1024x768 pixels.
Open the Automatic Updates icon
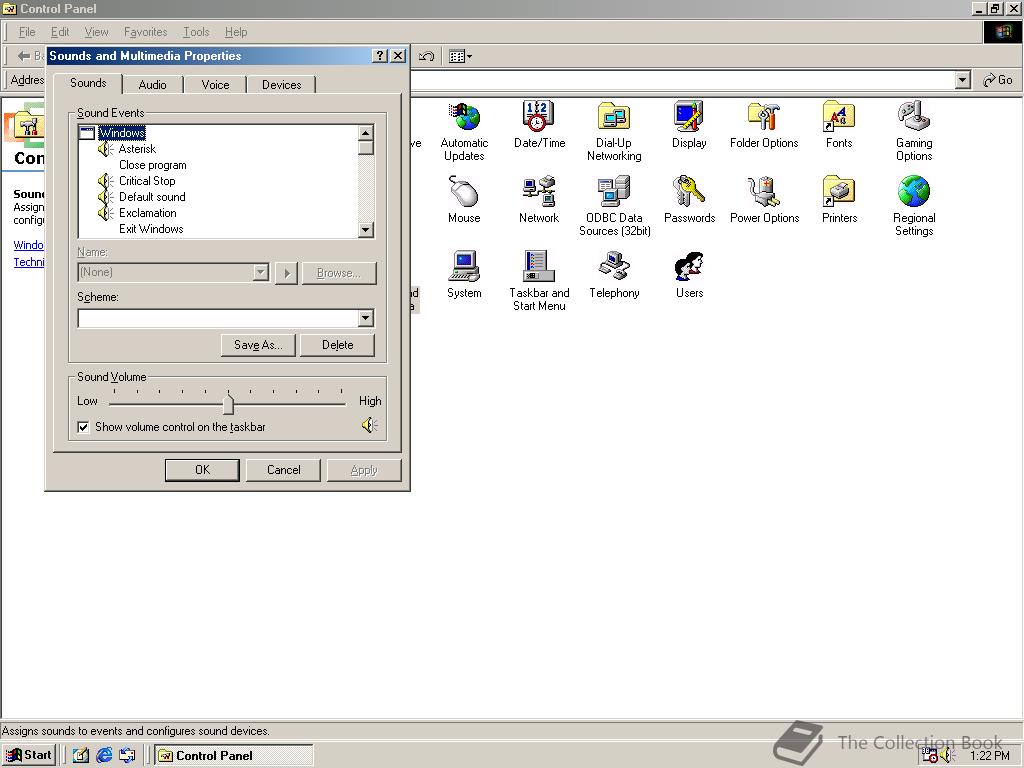464,131
